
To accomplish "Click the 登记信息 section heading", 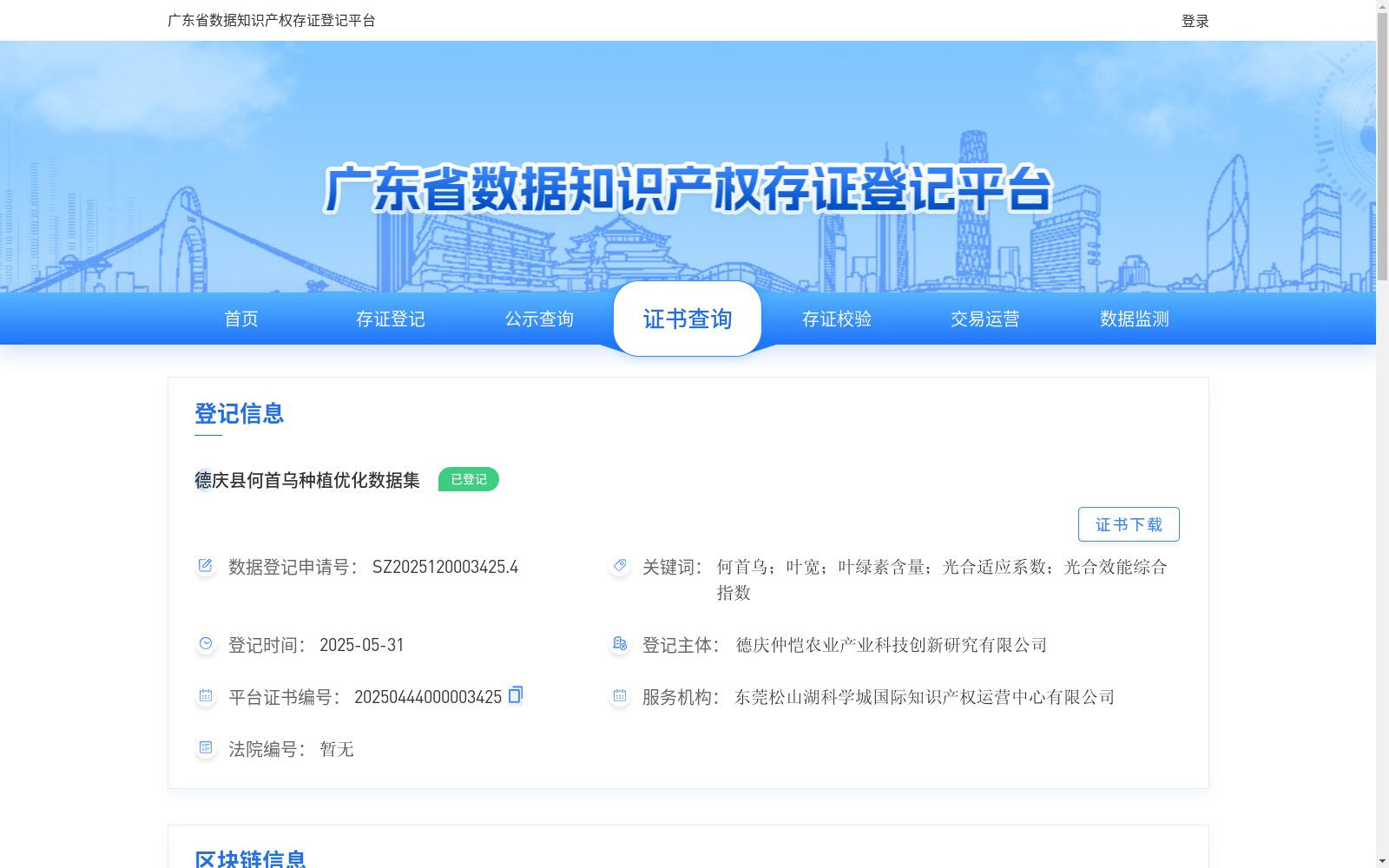I will 240,413.
